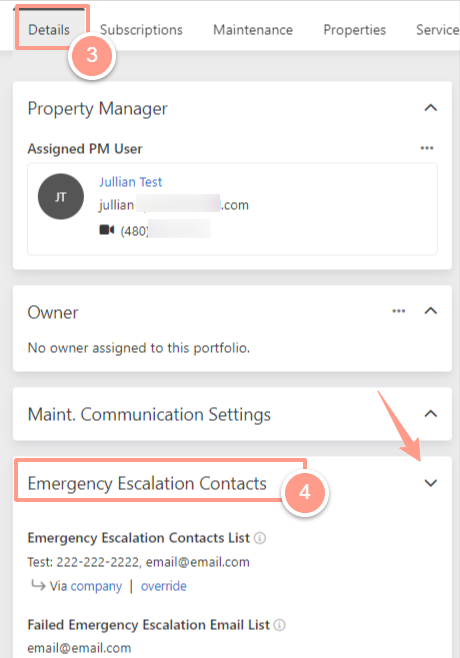Image resolution: width=460 pixels, height=658 pixels.
Task: Toggle Emergency Escalation Contacts chevron
Action: (431, 483)
